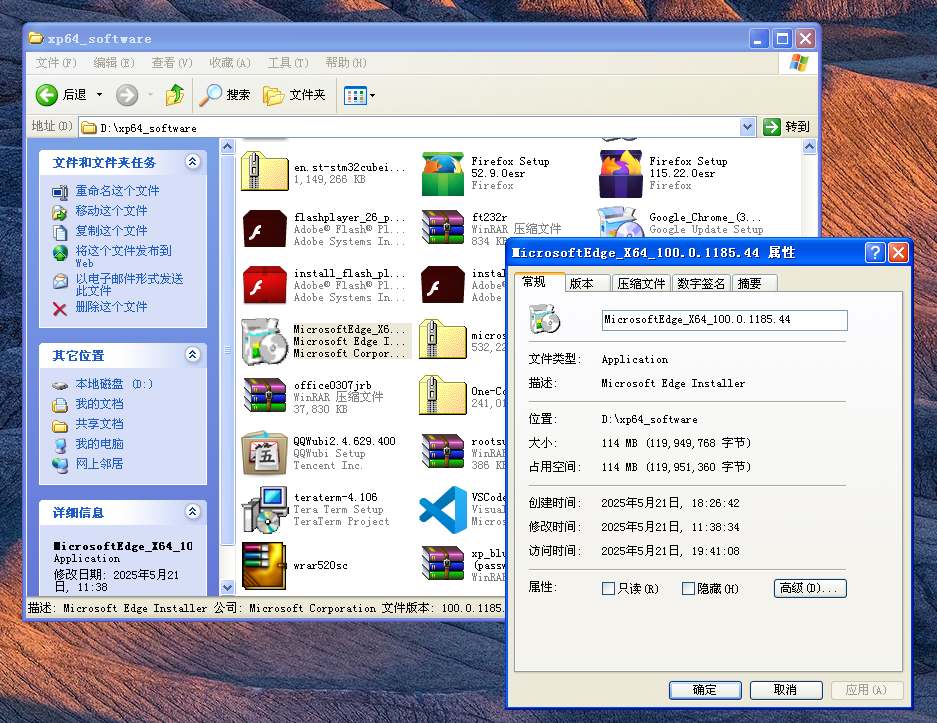Click the red delete (删除这个文件) X icon
The width and height of the screenshot is (937, 723).
(x=60, y=309)
